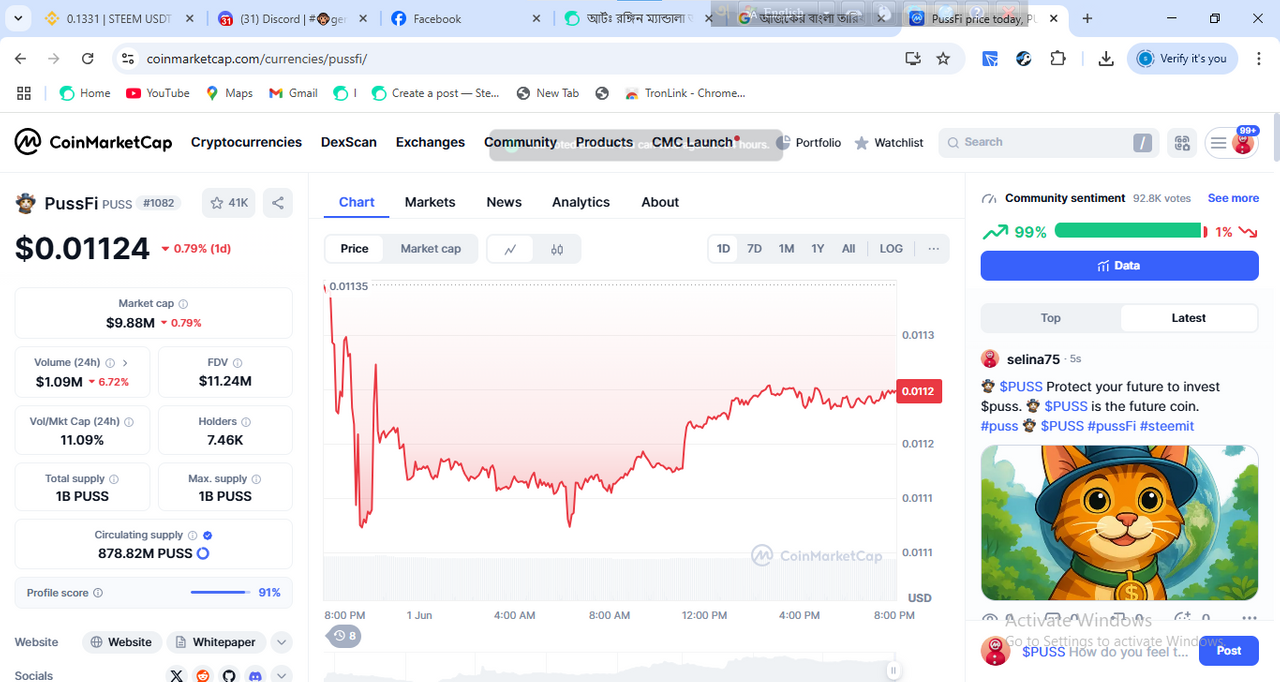Click the Chrome address bar URL

[x=257, y=59]
